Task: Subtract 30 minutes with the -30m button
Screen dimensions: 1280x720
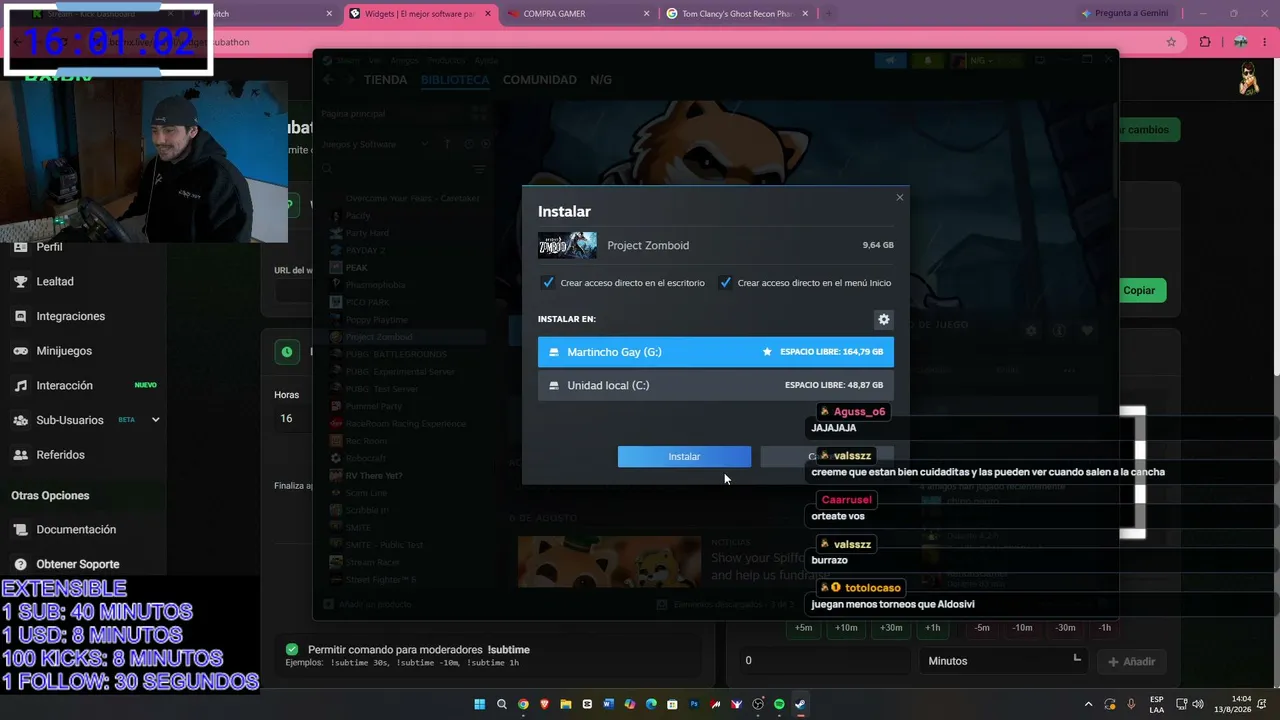Action: click(x=1066, y=628)
